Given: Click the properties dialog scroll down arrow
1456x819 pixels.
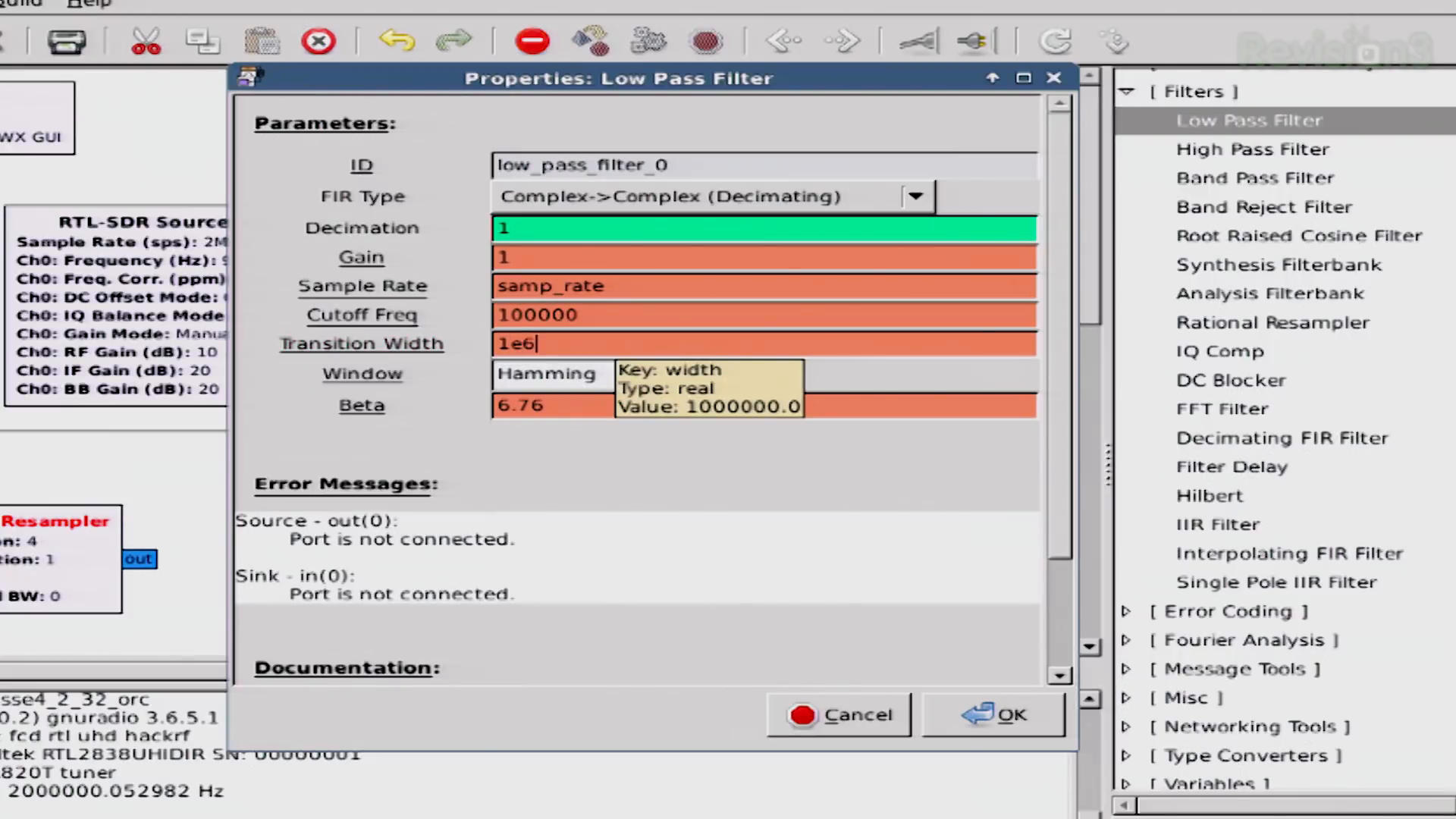Looking at the screenshot, I should tap(1059, 675).
